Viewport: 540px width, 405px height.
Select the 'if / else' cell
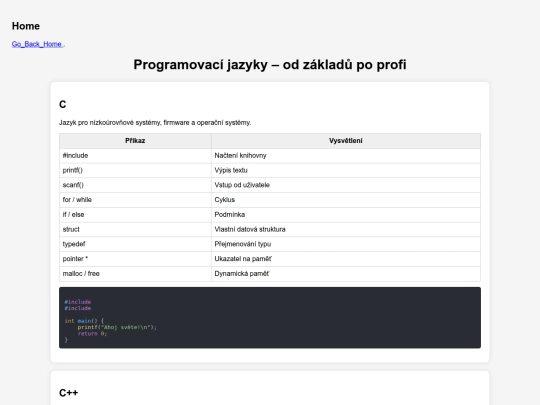[135, 215]
